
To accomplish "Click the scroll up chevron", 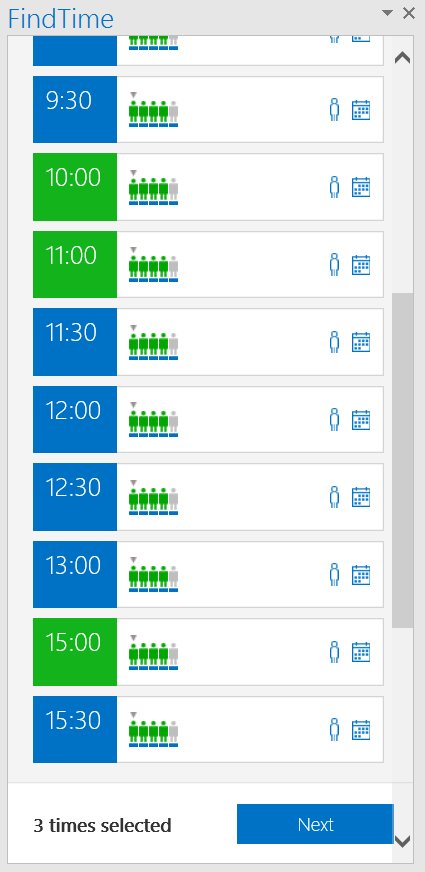I will click(x=402, y=57).
